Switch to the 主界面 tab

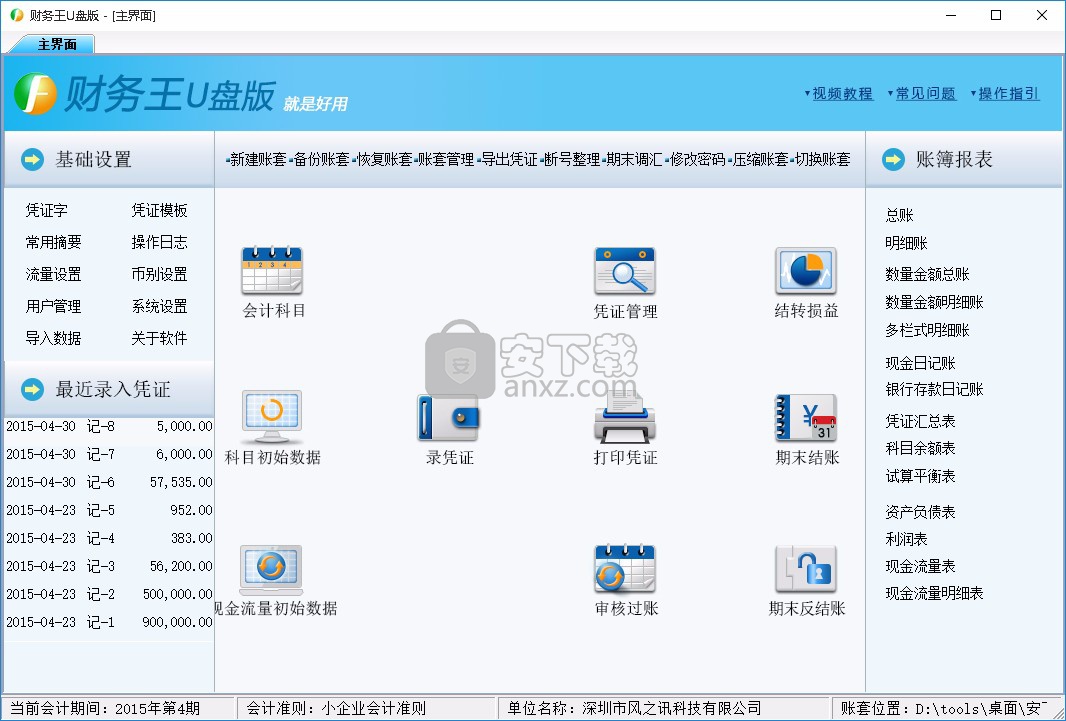coord(56,44)
